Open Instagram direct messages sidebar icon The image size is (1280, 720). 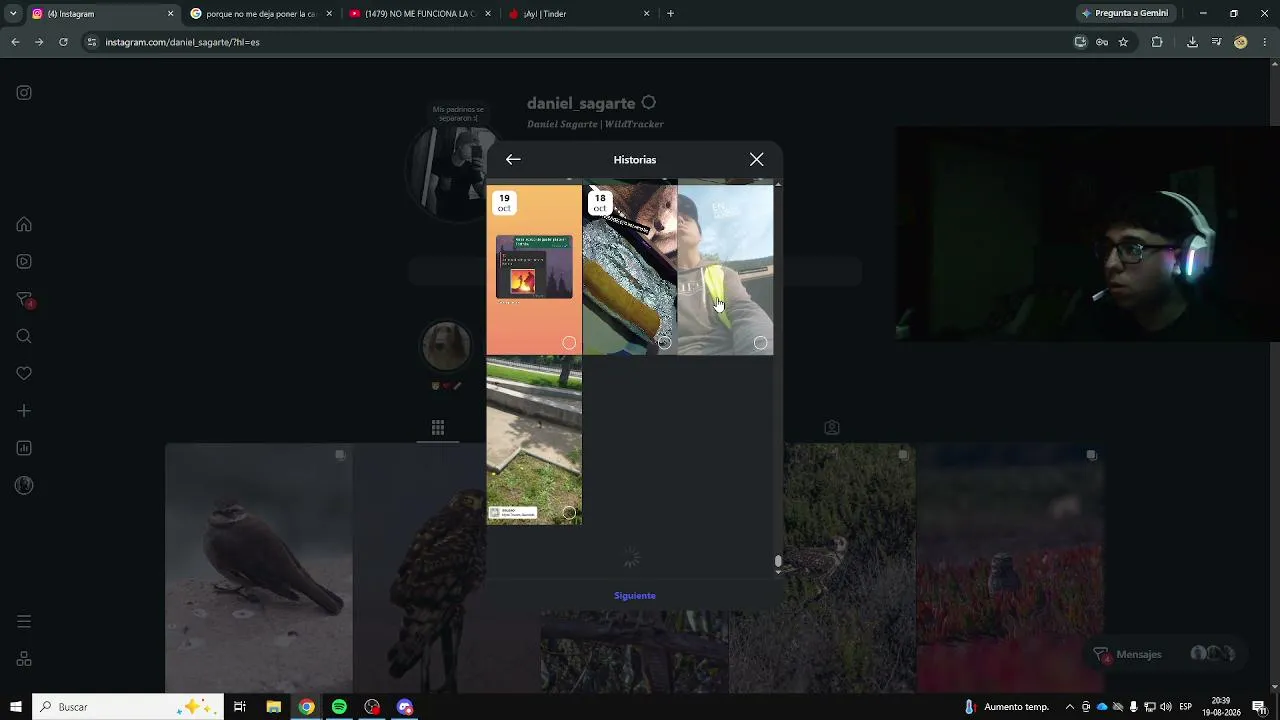25,299
